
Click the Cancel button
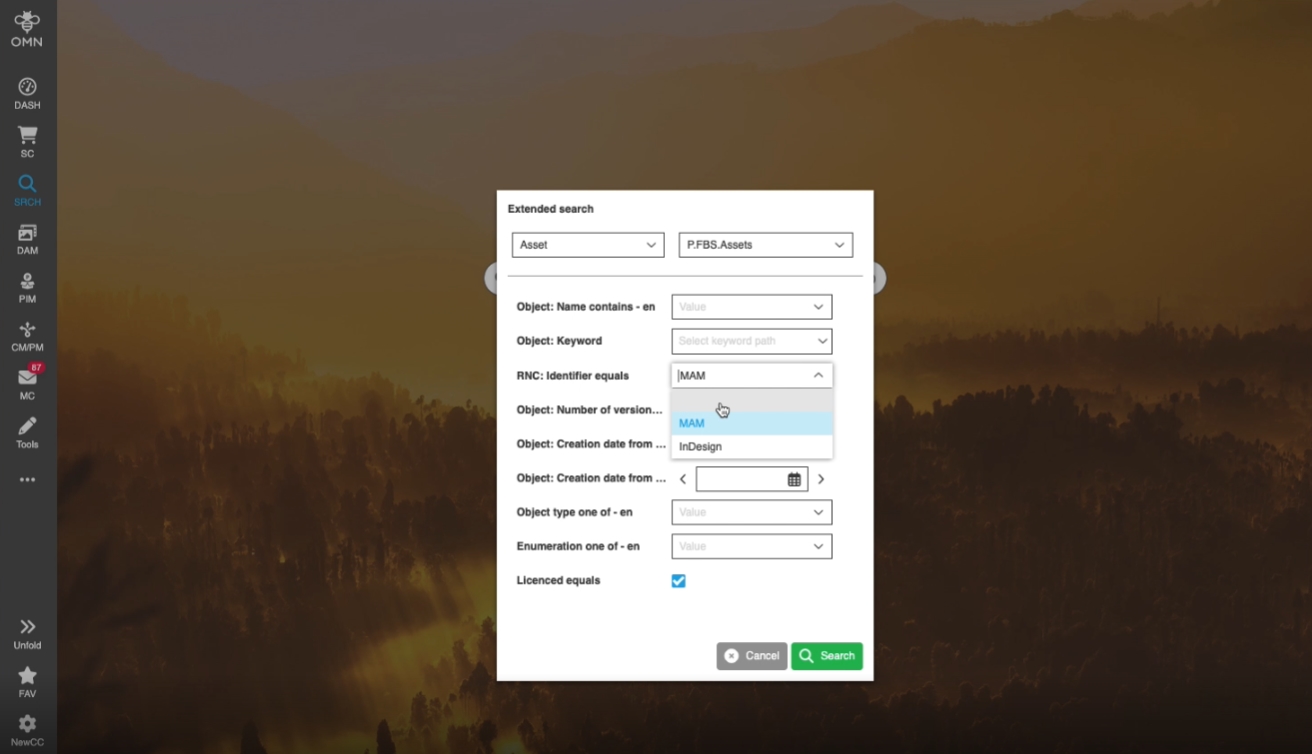point(752,656)
